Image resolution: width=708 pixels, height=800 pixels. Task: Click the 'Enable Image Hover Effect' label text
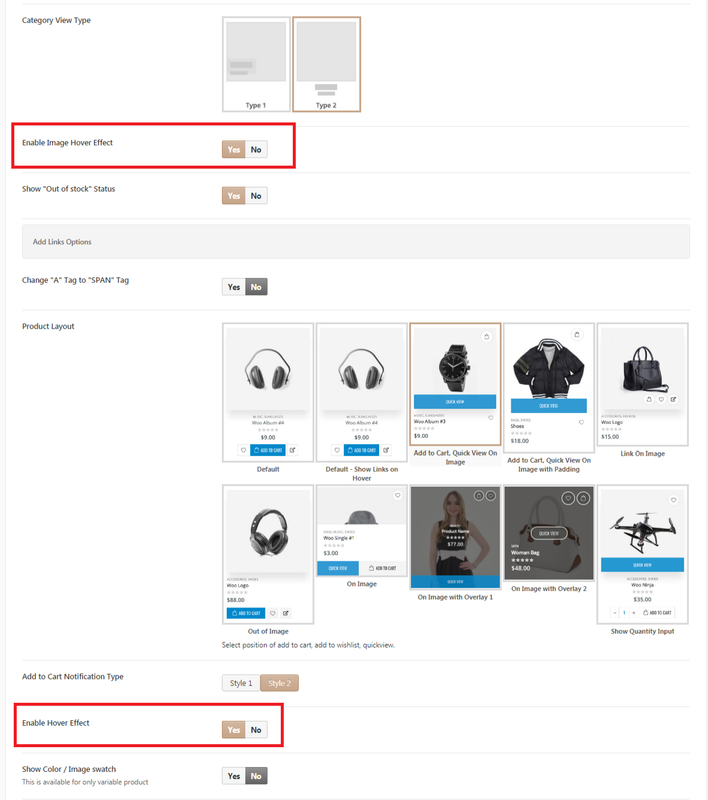coord(67,143)
